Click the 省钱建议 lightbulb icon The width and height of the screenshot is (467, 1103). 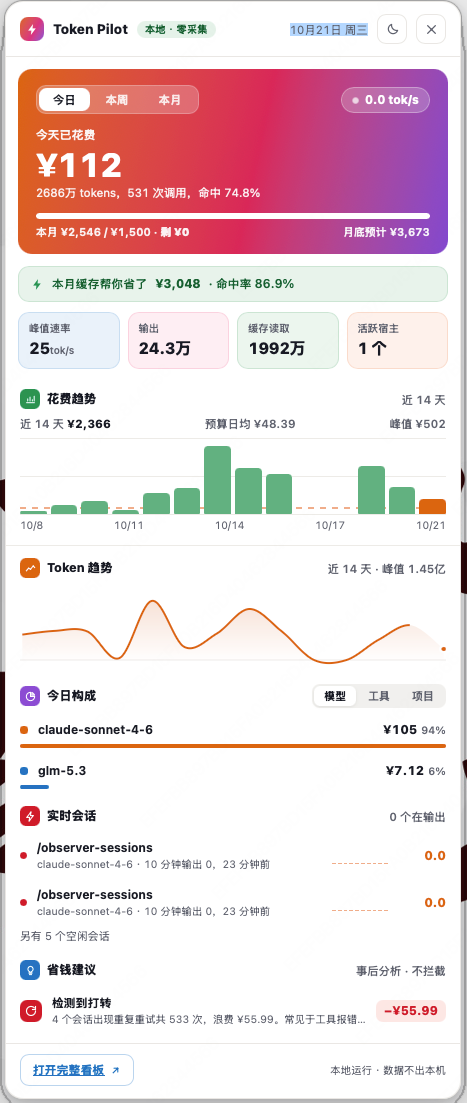30,970
